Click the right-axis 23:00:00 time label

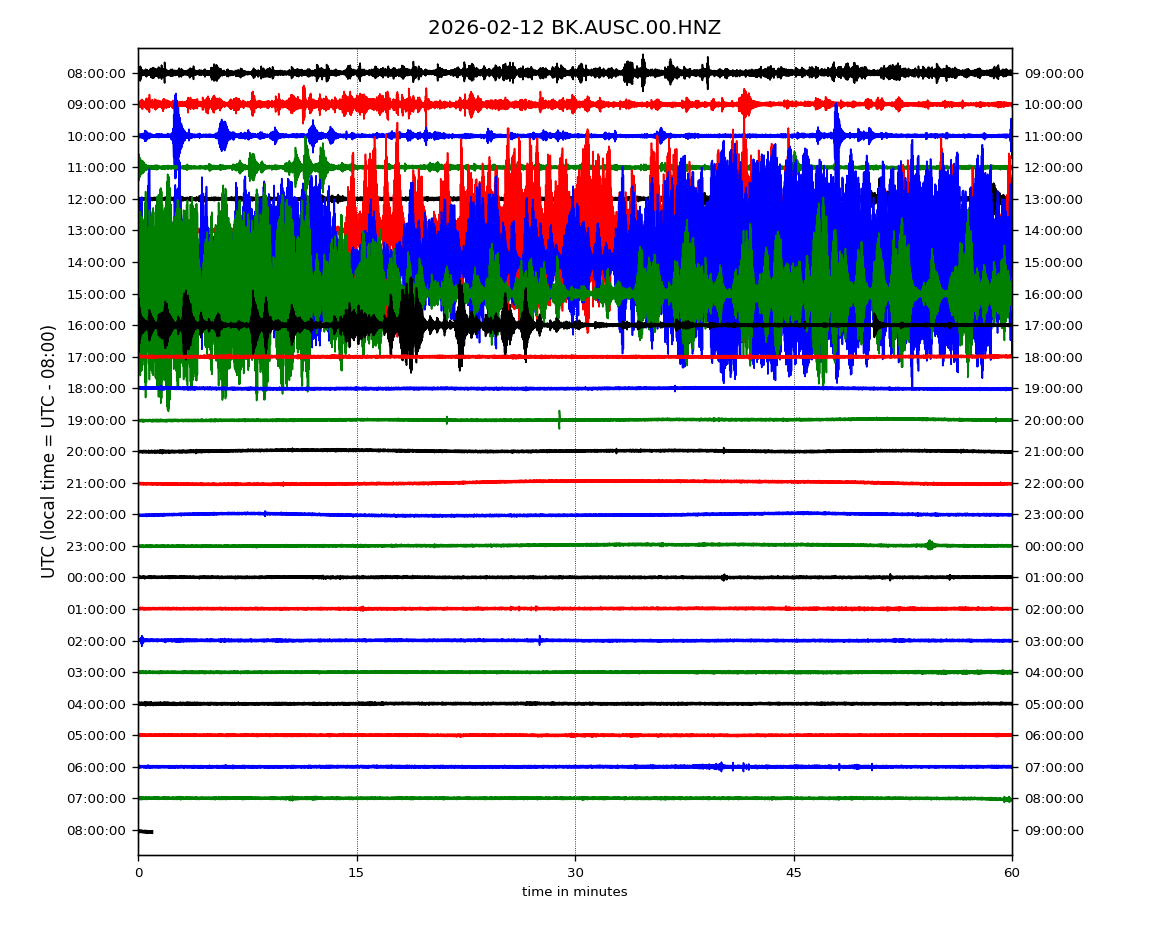[x=1051, y=515]
